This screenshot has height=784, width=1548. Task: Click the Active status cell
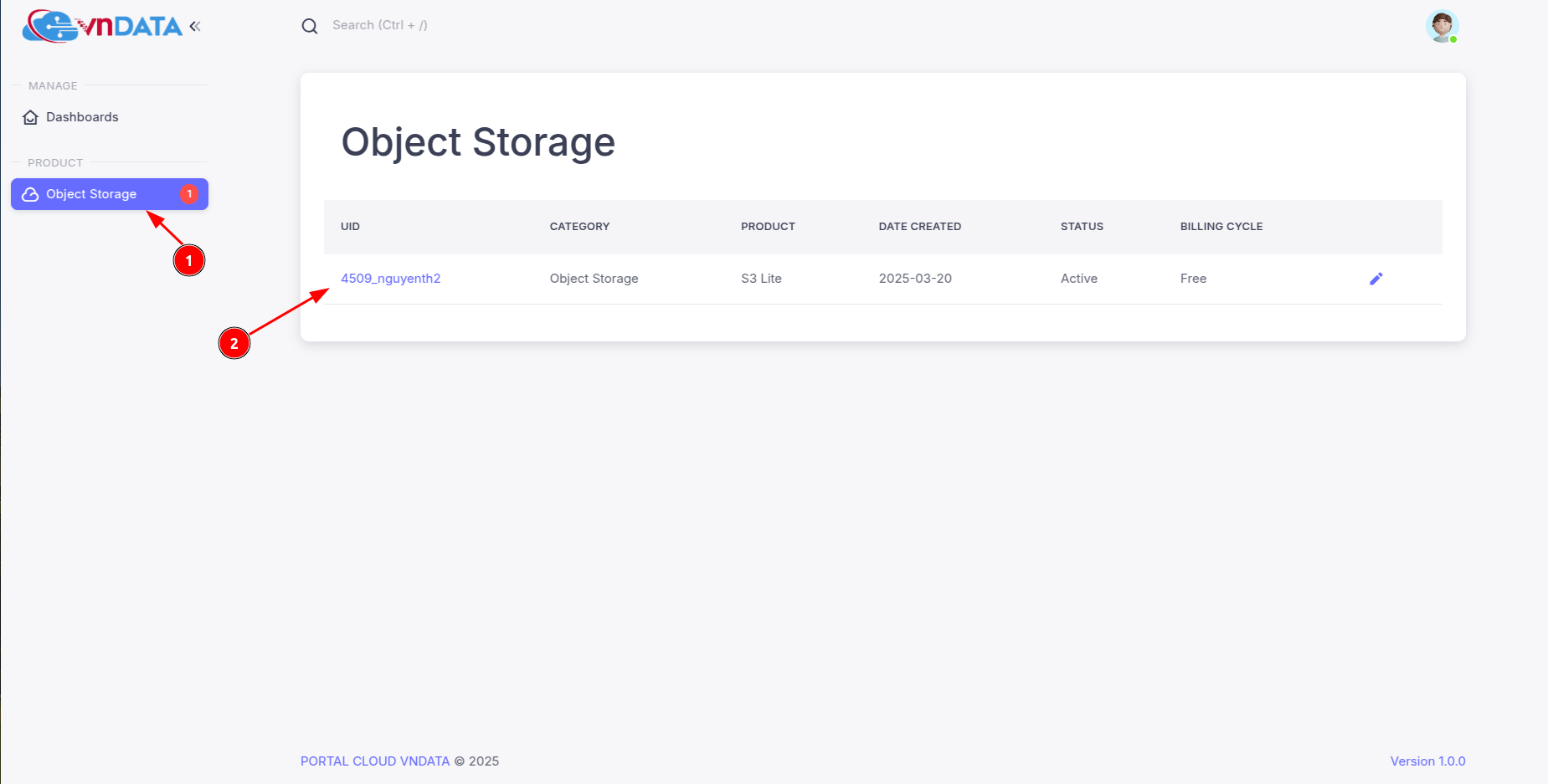coord(1078,279)
